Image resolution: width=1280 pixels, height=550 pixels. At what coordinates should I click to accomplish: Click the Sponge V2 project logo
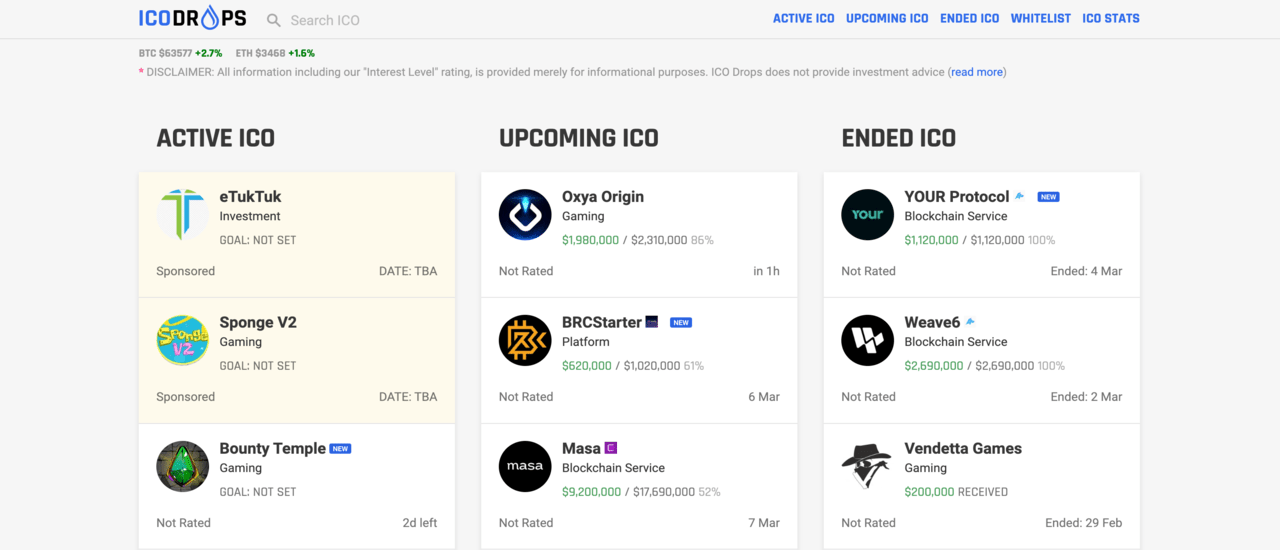pos(182,340)
